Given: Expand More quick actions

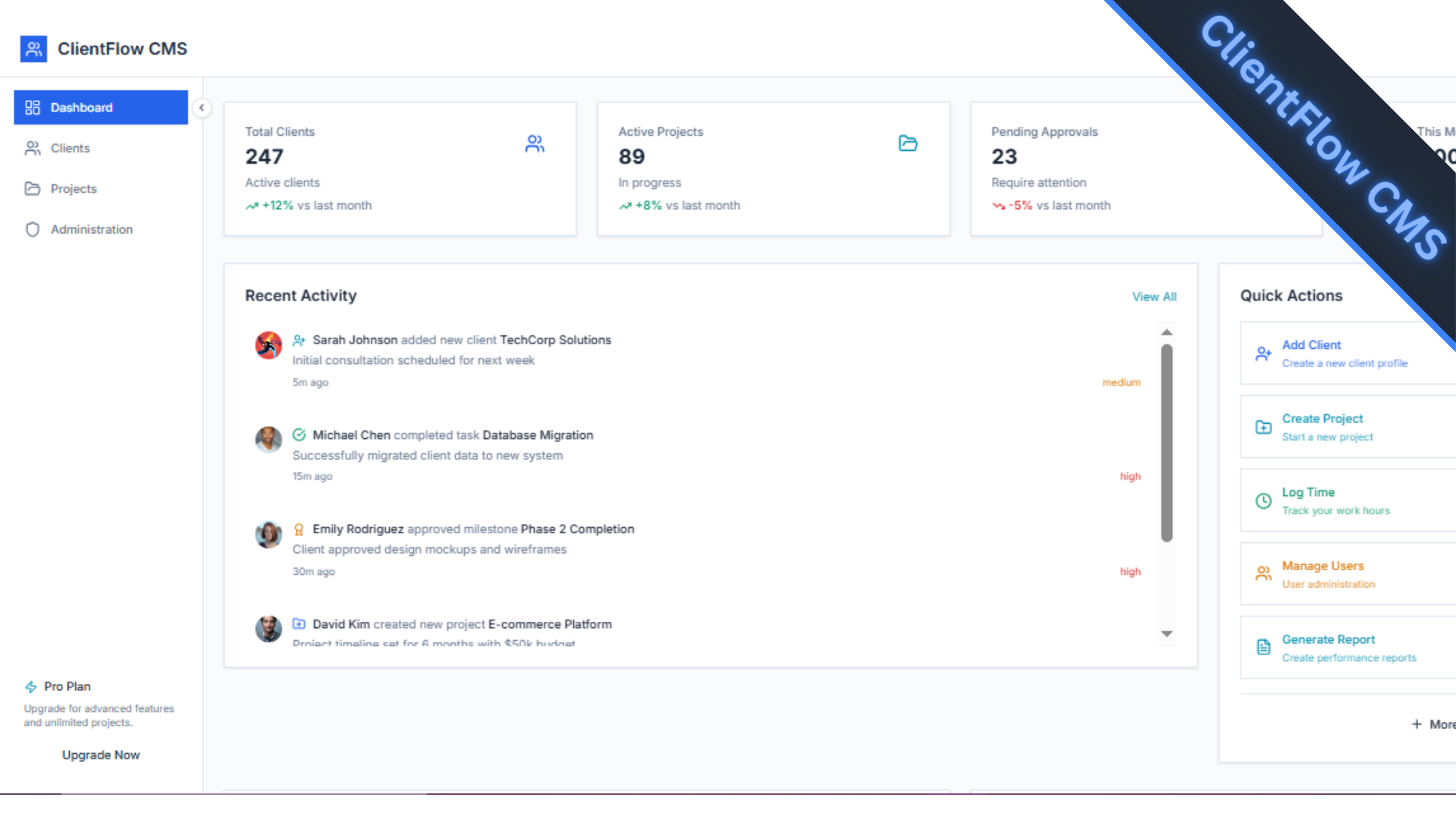Looking at the screenshot, I should (1433, 724).
